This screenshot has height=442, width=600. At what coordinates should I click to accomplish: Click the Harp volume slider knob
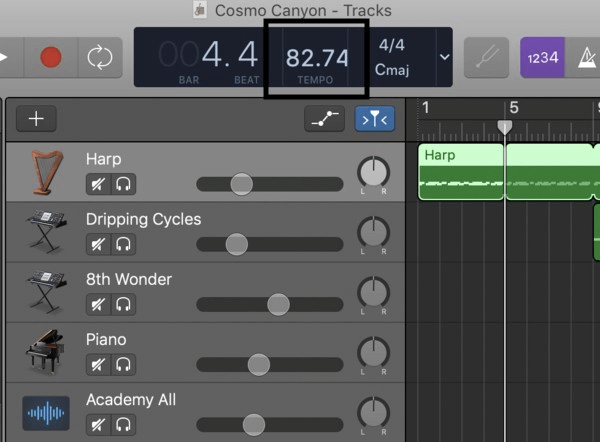(x=241, y=184)
